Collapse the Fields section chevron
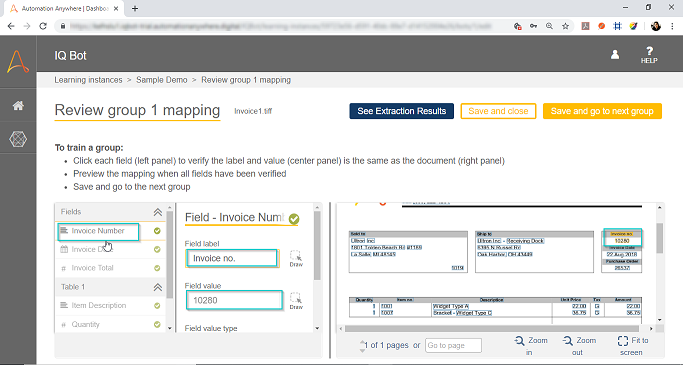Image resolution: width=683 pixels, height=365 pixels. click(158, 212)
